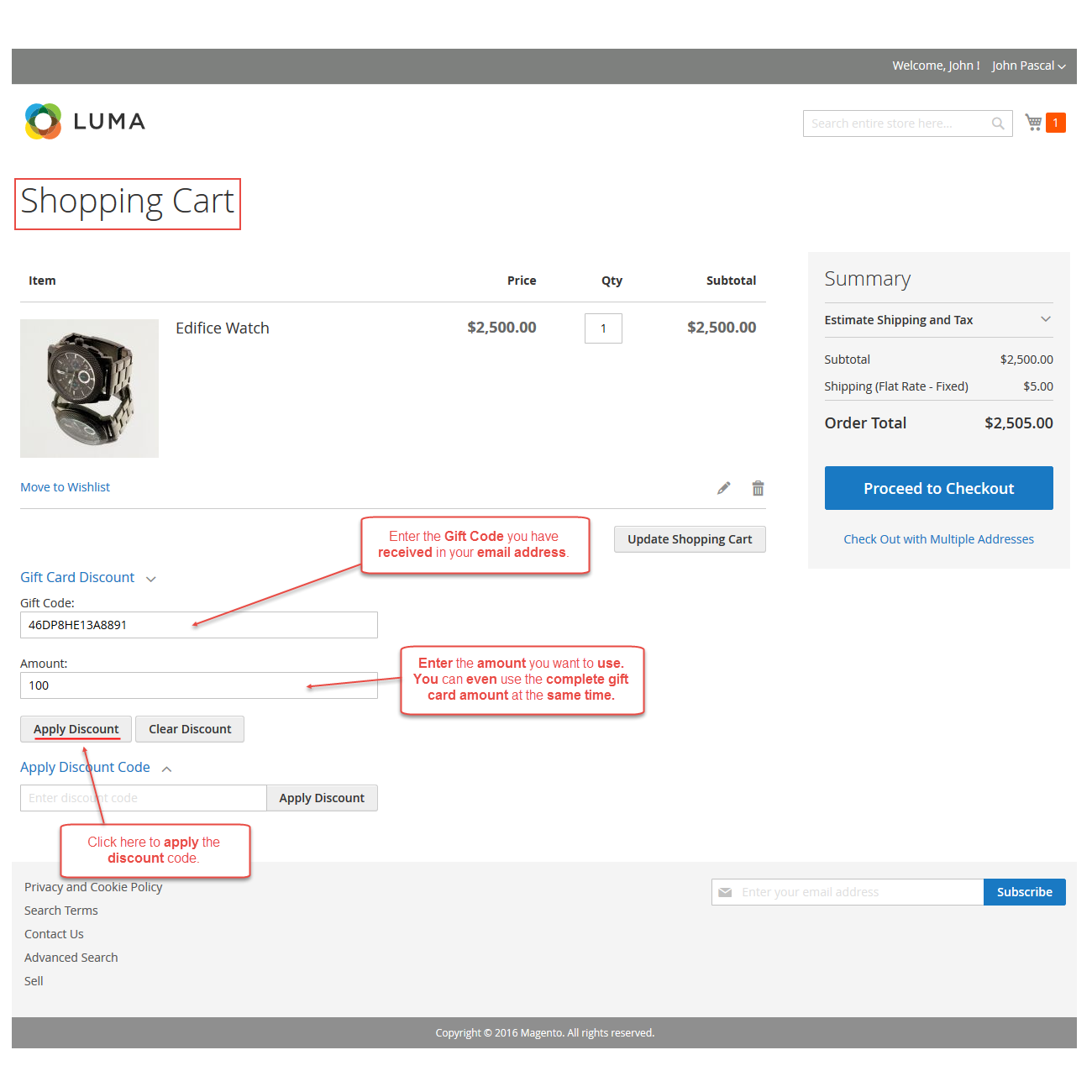Click the Gift Code input field
This screenshot has width=1092, height=1092.
pyautogui.click(x=198, y=625)
